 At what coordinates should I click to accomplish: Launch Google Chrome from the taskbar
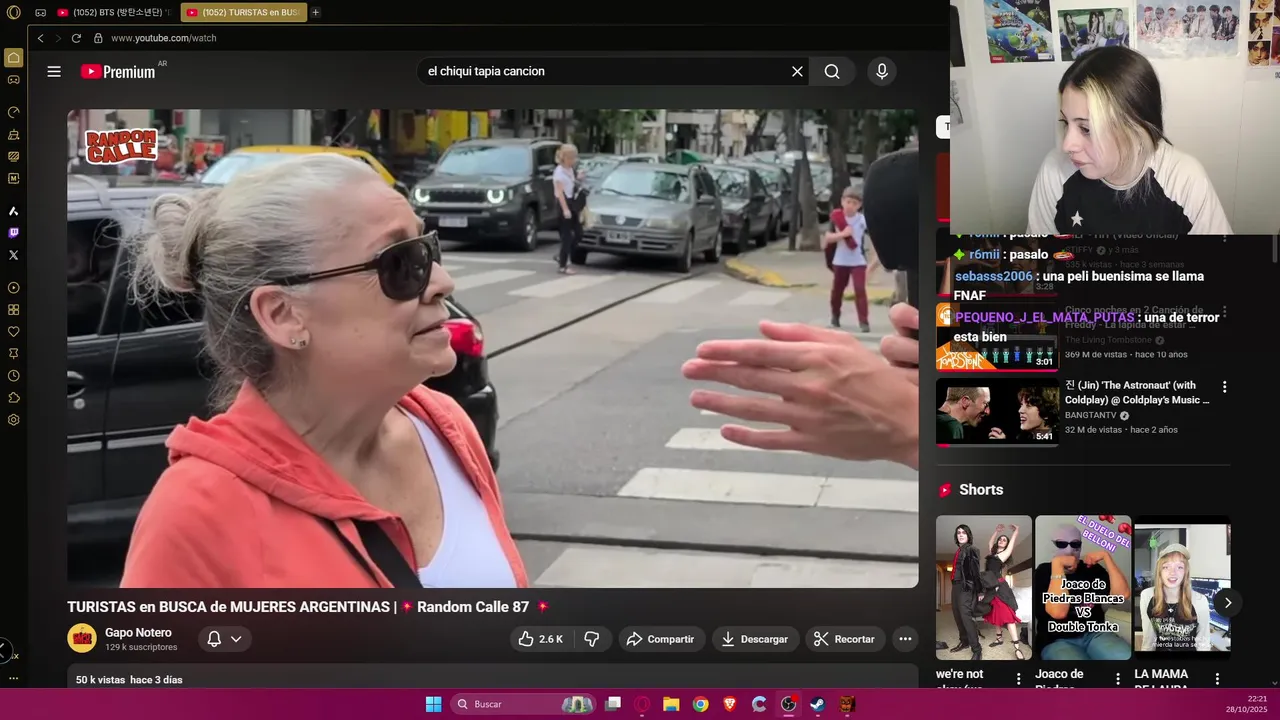(x=700, y=704)
